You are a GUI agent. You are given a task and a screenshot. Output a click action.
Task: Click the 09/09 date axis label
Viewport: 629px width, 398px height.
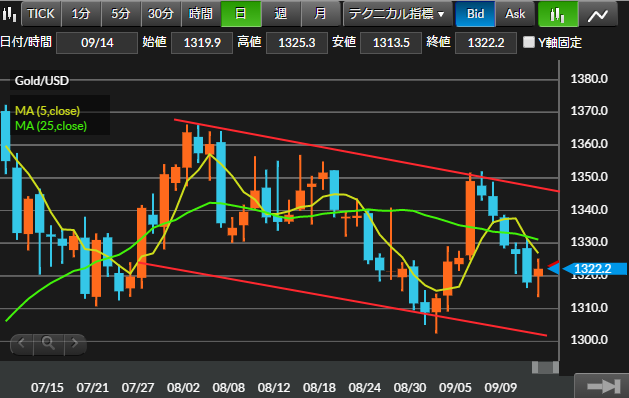click(501, 388)
